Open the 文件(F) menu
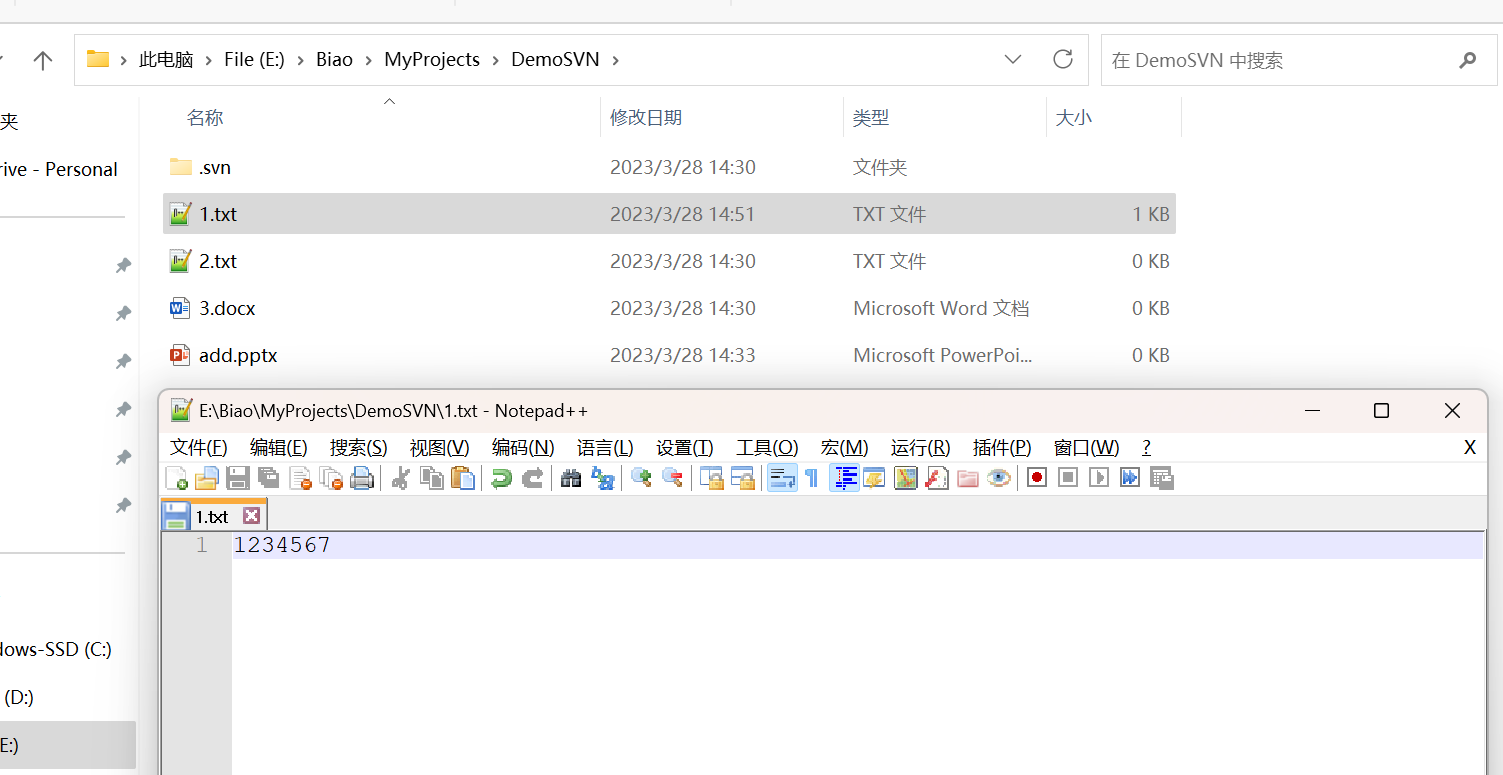This screenshot has width=1503, height=775. point(199,447)
